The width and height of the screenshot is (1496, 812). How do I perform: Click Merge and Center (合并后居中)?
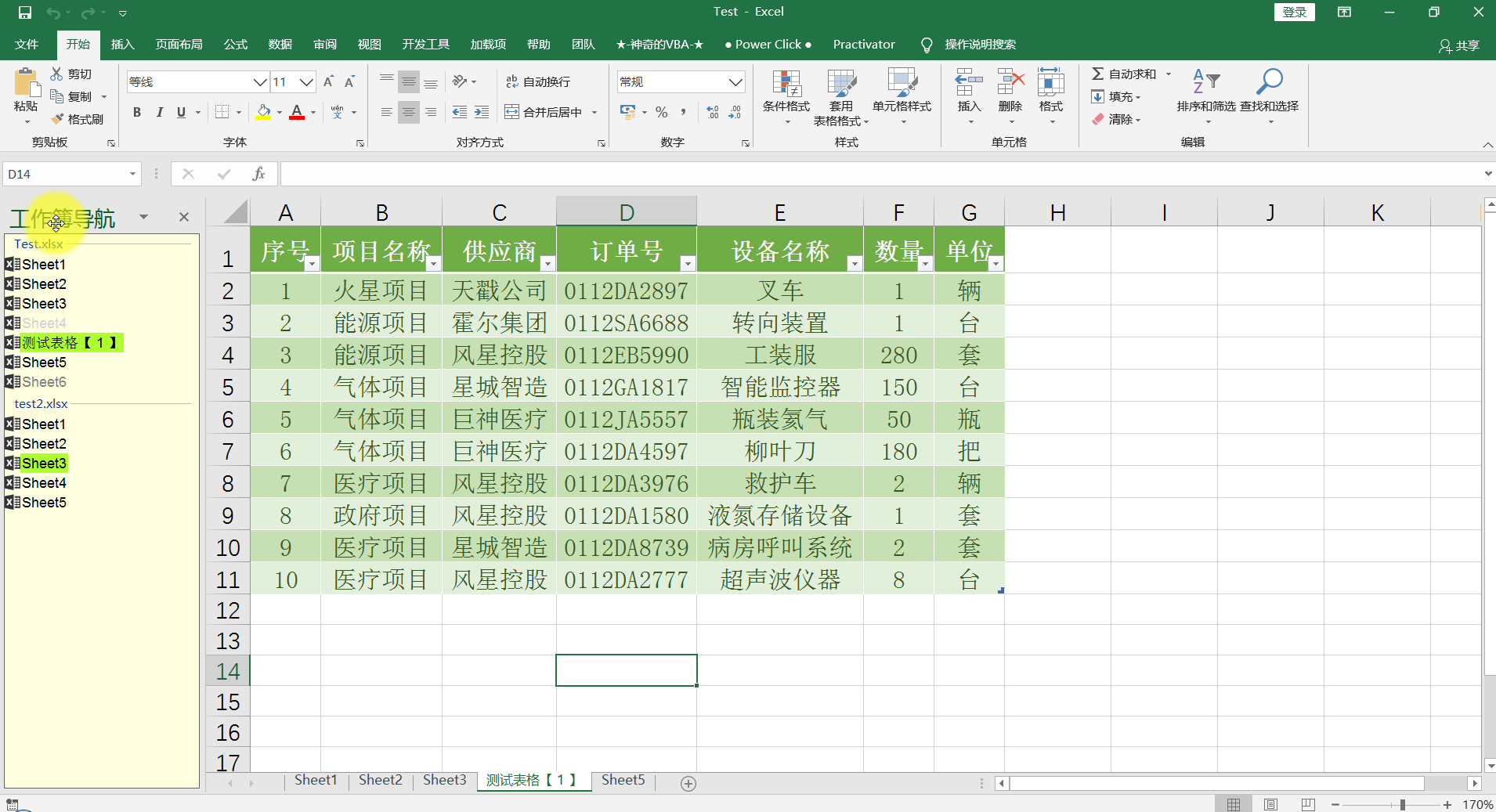pyautogui.click(x=544, y=112)
